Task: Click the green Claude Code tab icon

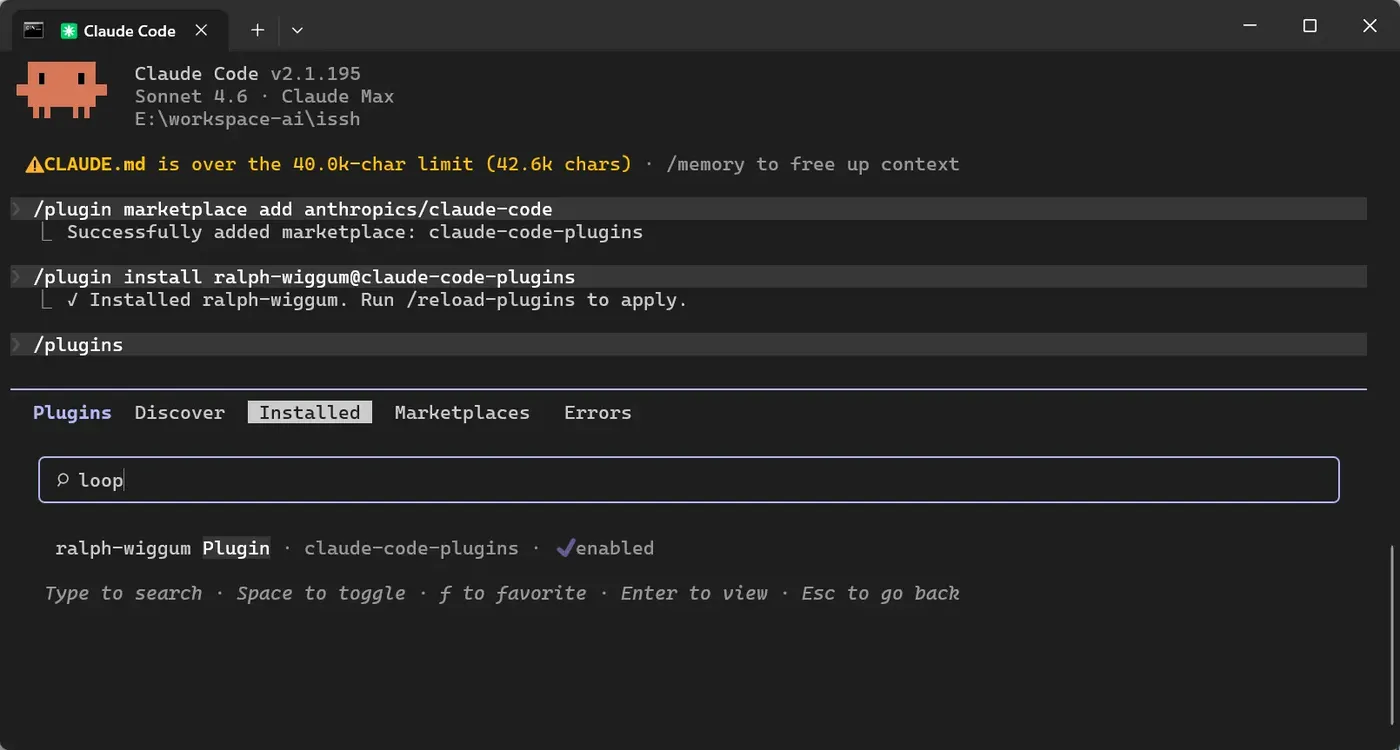Action: 69,30
